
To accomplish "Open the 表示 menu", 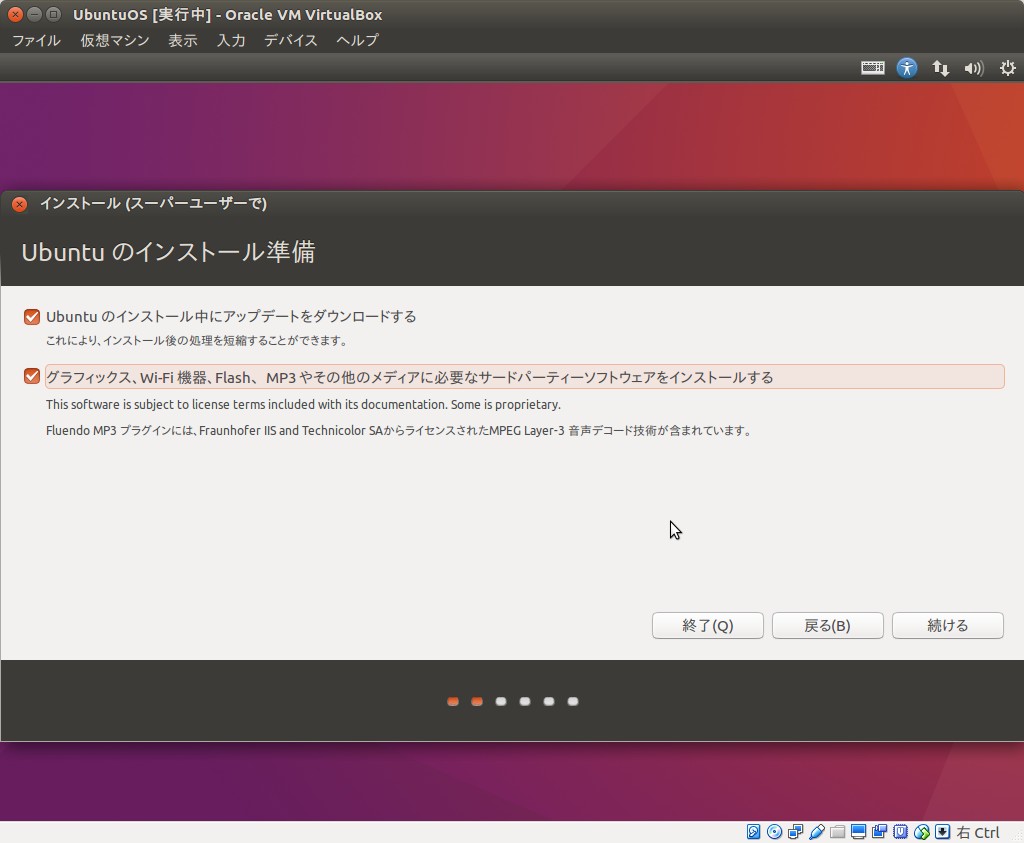I will pos(183,40).
